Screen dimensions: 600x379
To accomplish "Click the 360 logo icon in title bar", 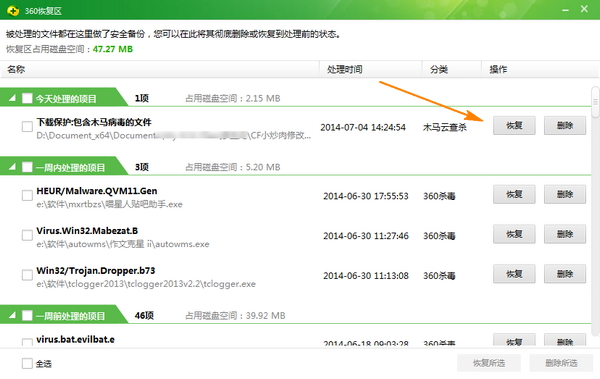I will click(x=13, y=11).
